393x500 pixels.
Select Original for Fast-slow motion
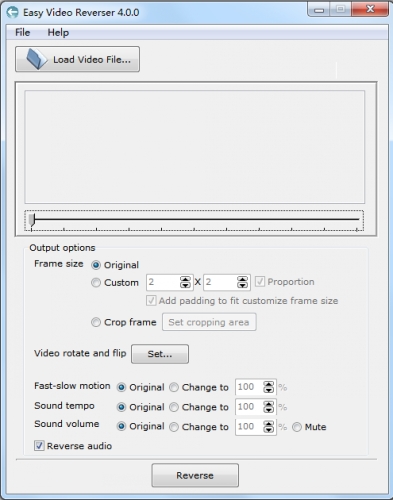121,387
